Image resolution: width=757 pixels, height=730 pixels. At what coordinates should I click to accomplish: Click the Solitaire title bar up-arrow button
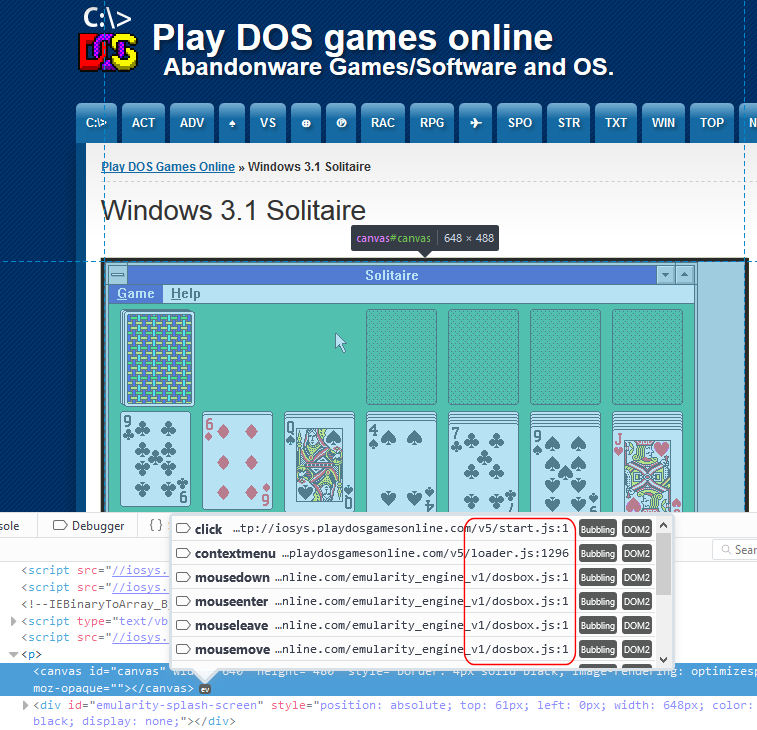pos(684,275)
